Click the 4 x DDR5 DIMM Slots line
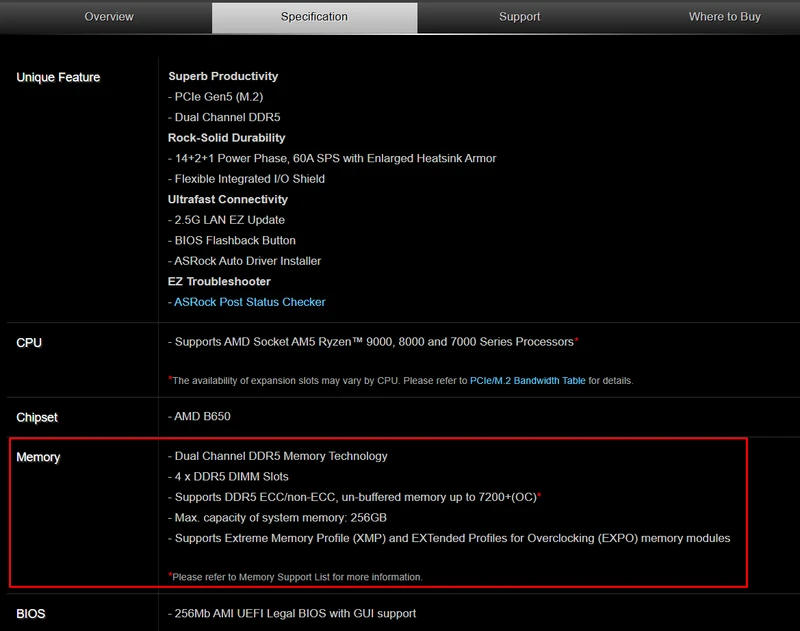Viewport: 800px width, 631px height. tap(228, 476)
